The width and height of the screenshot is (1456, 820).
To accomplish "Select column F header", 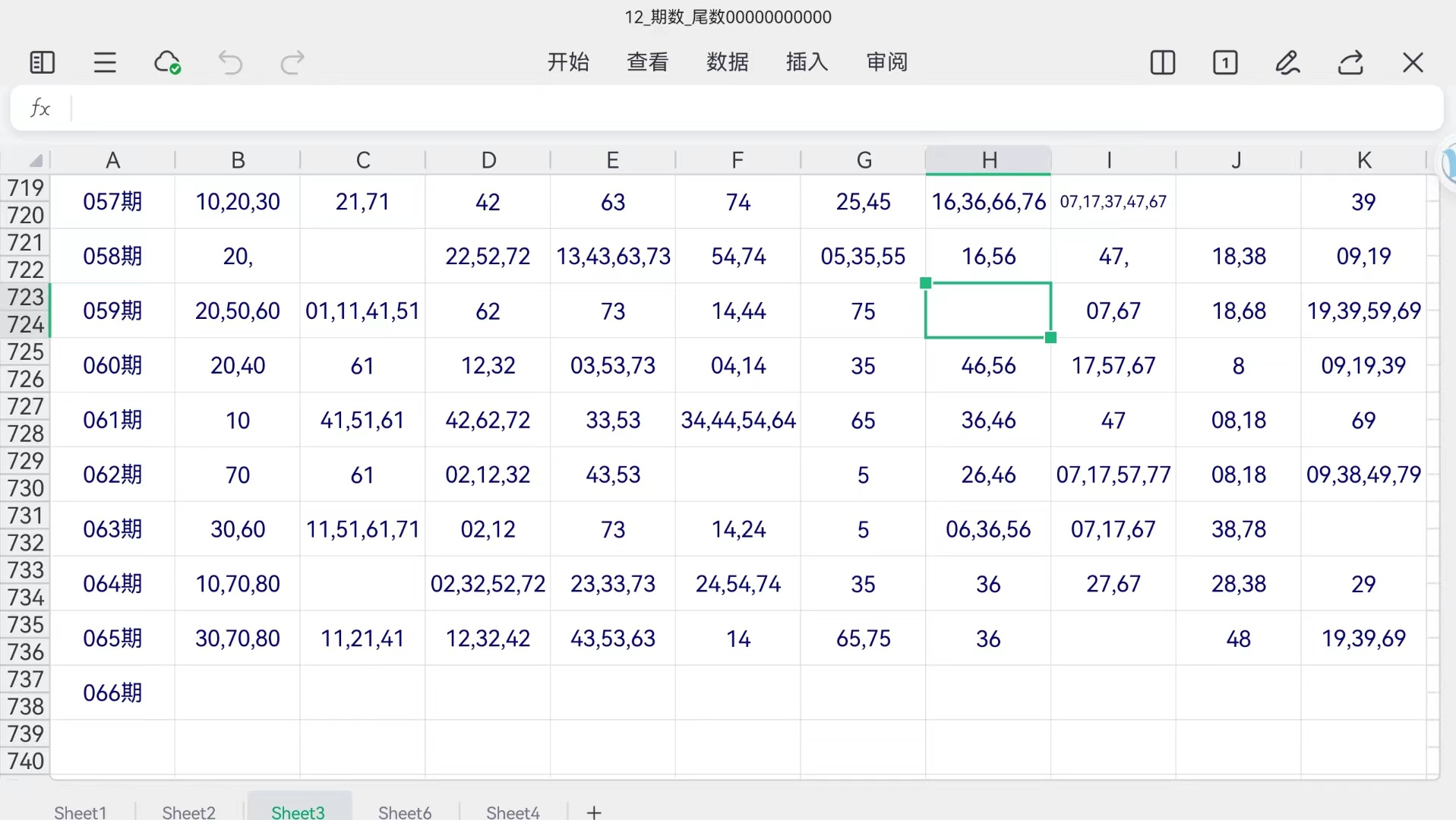I will [737, 160].
